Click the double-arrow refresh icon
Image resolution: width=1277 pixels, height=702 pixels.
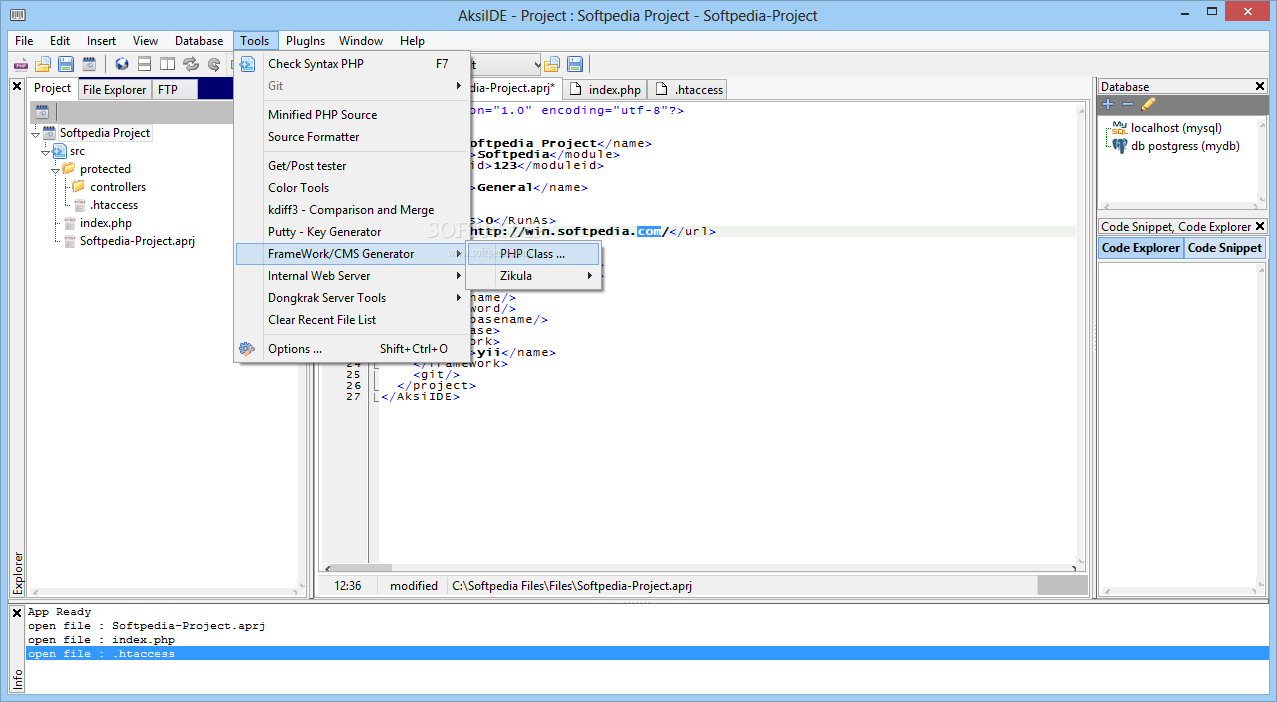191,64
